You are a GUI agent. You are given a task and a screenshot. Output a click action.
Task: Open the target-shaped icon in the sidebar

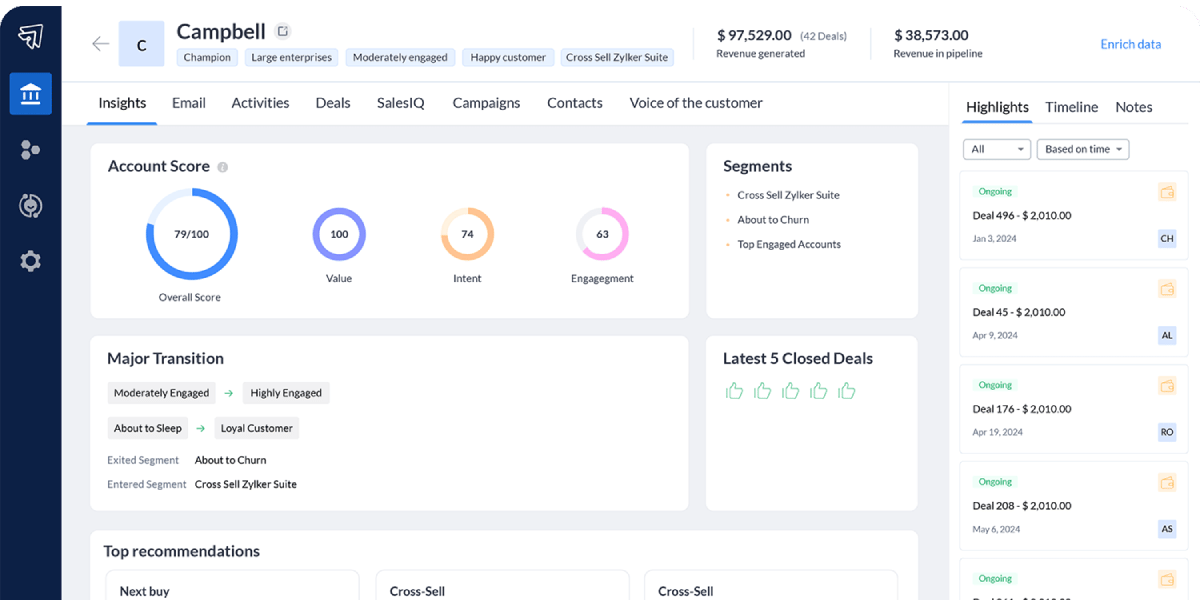[x=30, y=206]
